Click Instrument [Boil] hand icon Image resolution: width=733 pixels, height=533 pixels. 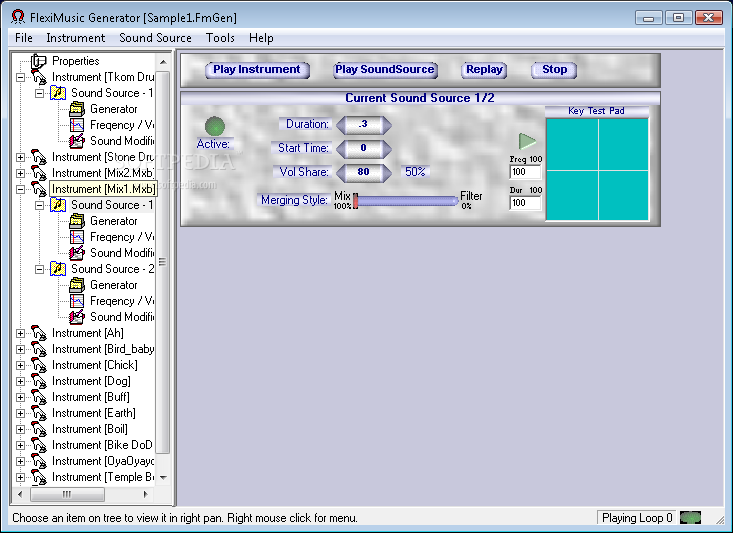point(39,429)
